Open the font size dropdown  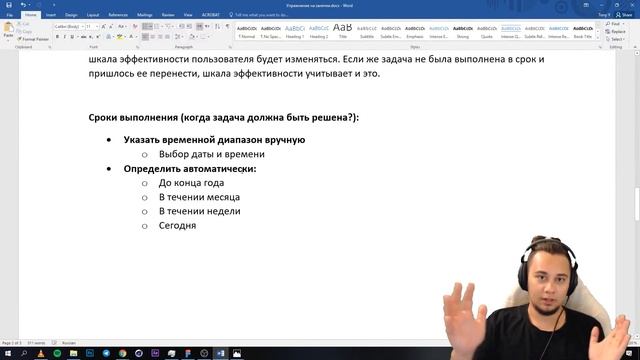tap(97, 27)
